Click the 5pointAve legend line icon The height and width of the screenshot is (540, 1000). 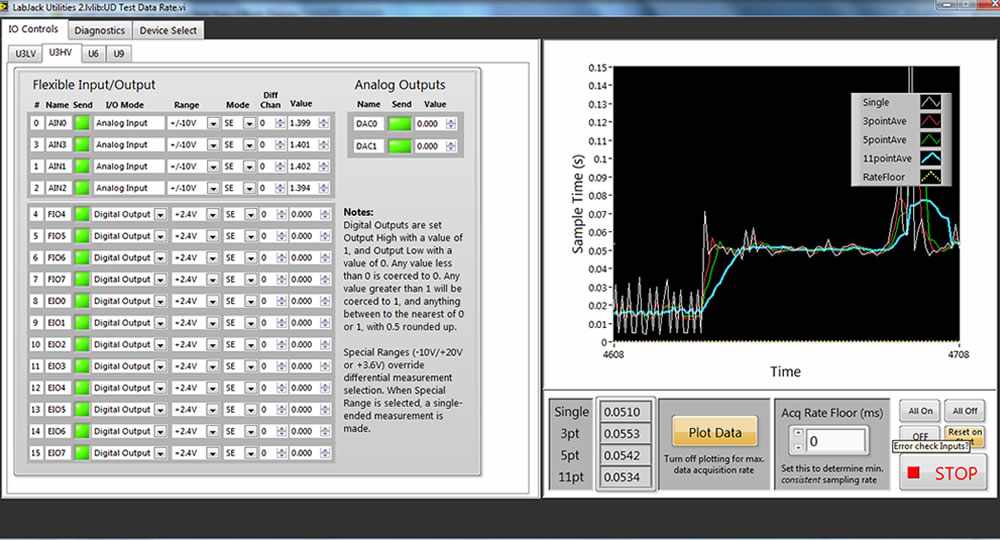point(930,140)
